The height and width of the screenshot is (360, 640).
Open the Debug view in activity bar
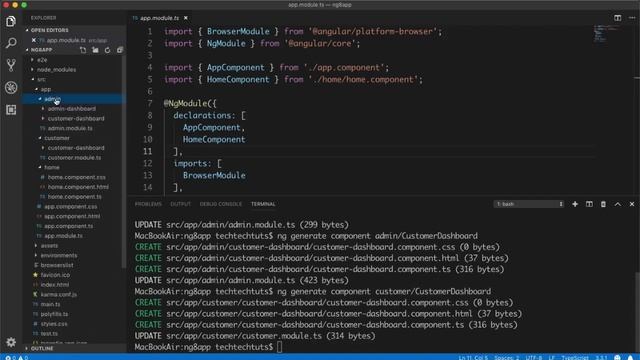pyautogui.click(x=11, y=87)
